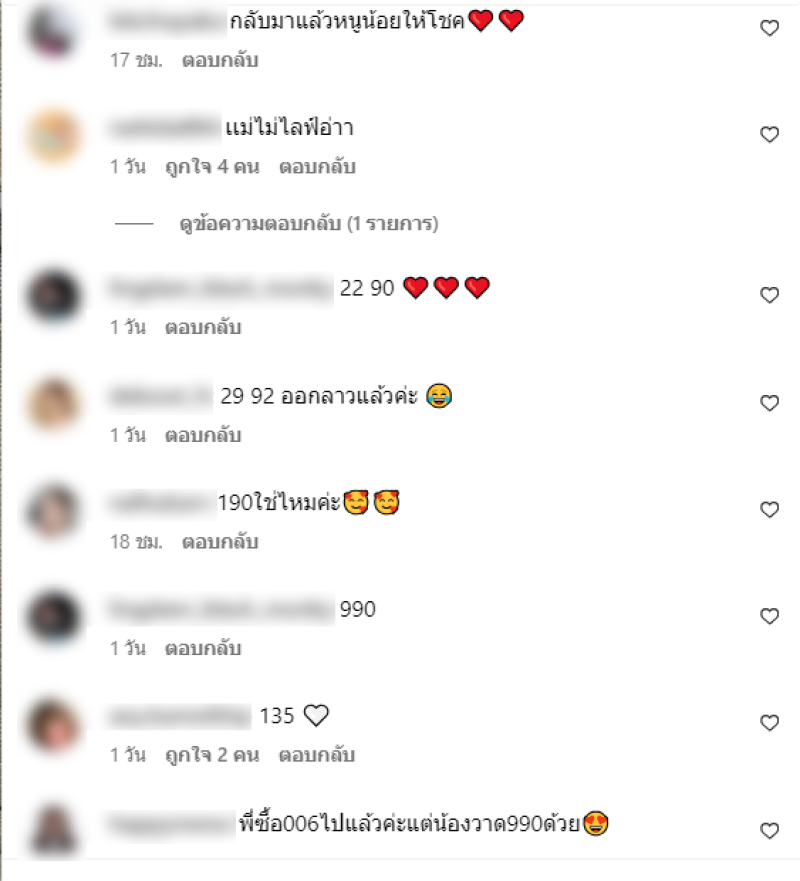Reply to 'แม่ไม่ไลฟ์อ่าา' comment

click(317, 167)
